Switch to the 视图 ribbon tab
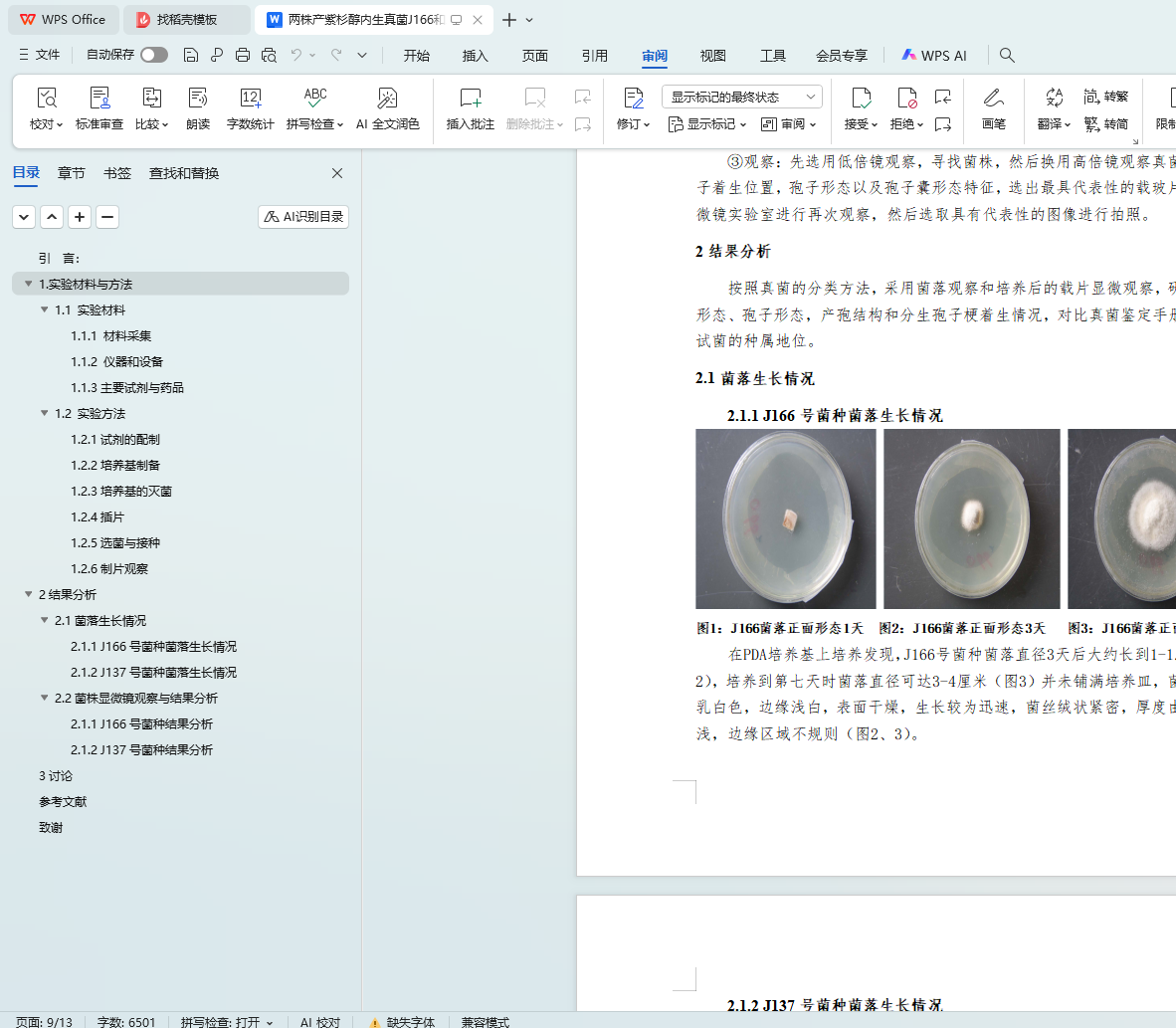Screen dimensions: 1176x1028 (x=712, y=56)
